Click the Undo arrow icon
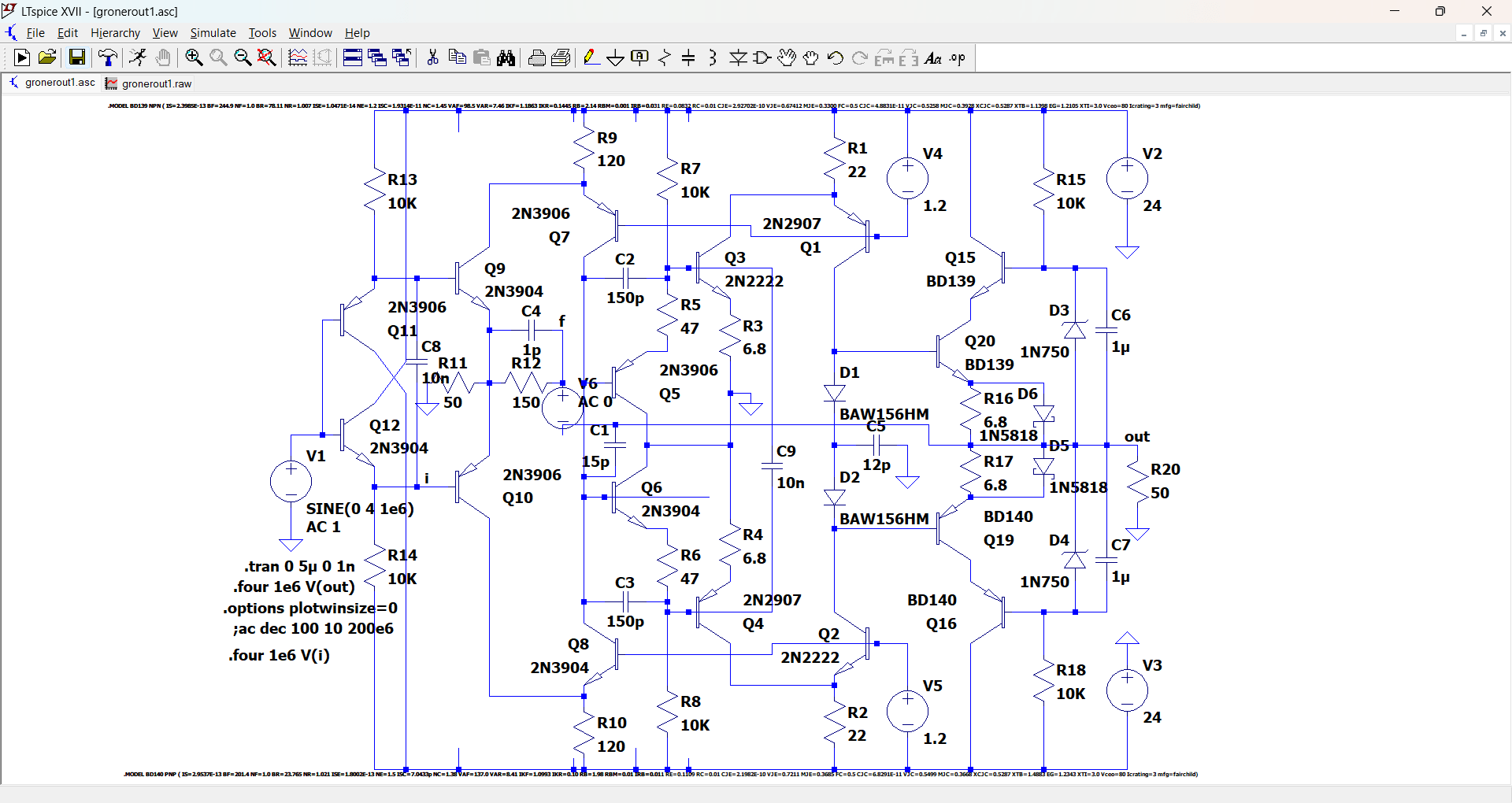This screenshot has height=803, width=1512. click(x=836, y=57)
